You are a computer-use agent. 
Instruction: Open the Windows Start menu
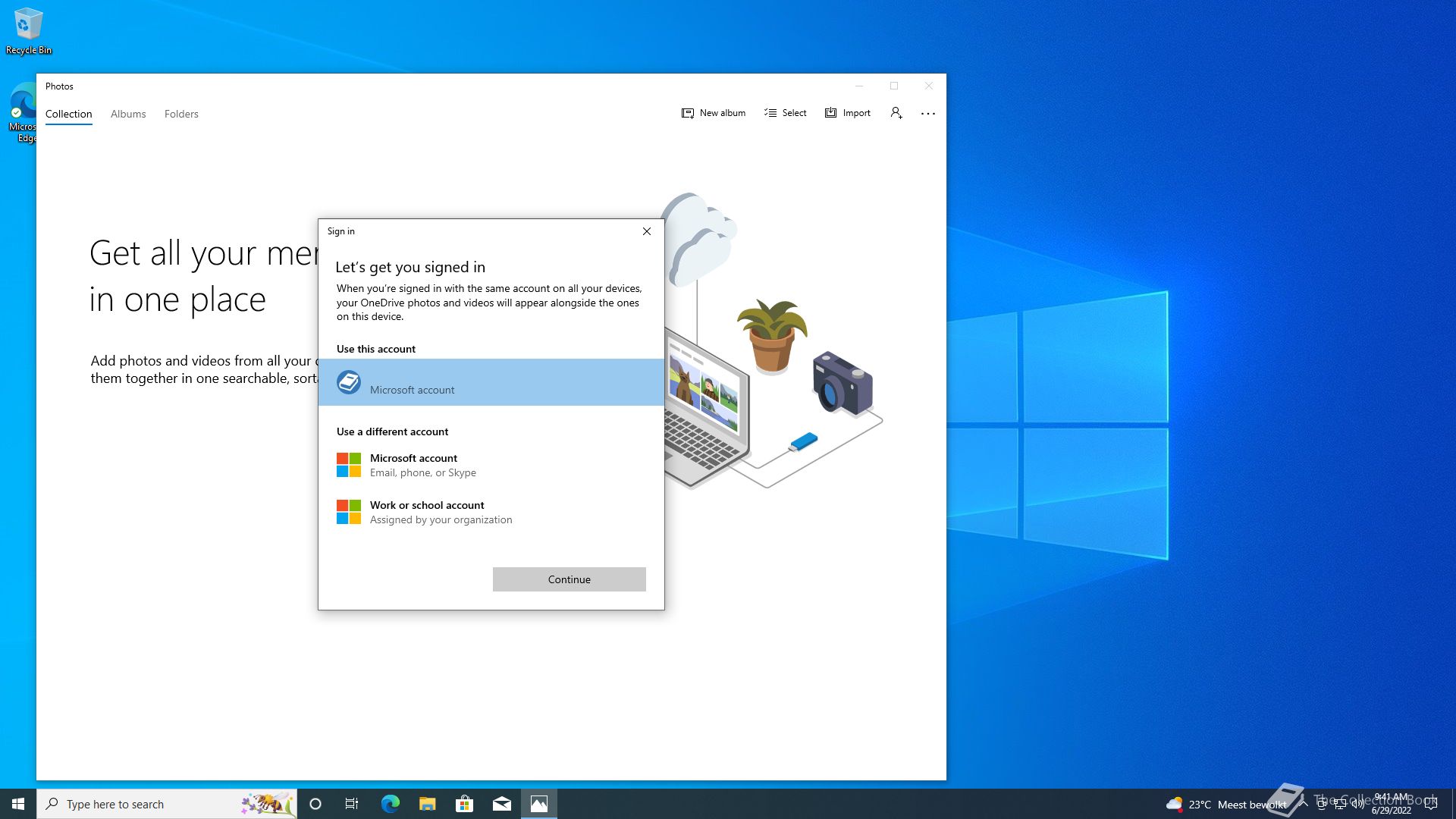point(18,804)
